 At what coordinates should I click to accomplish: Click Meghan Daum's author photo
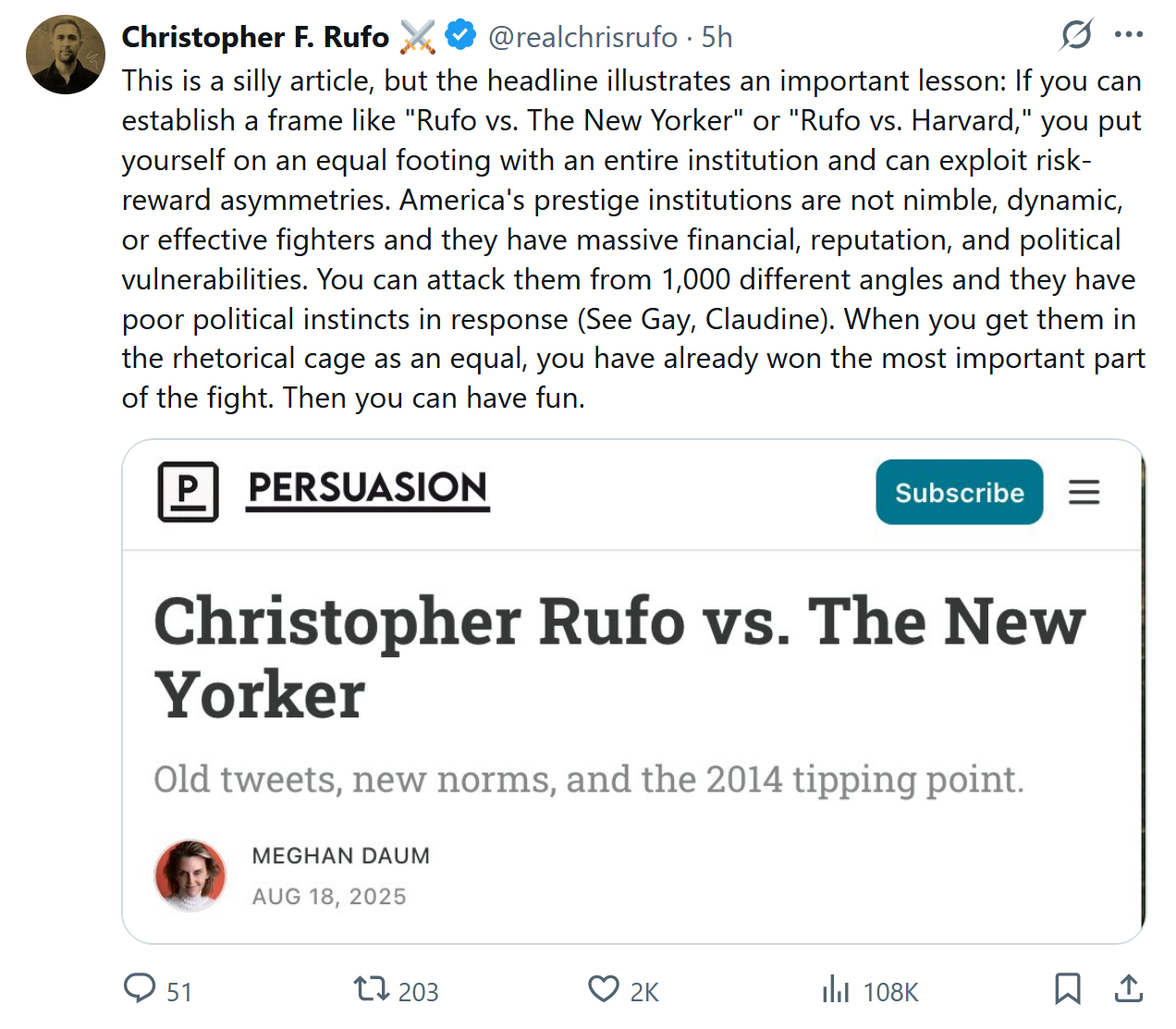coord(190,876)
